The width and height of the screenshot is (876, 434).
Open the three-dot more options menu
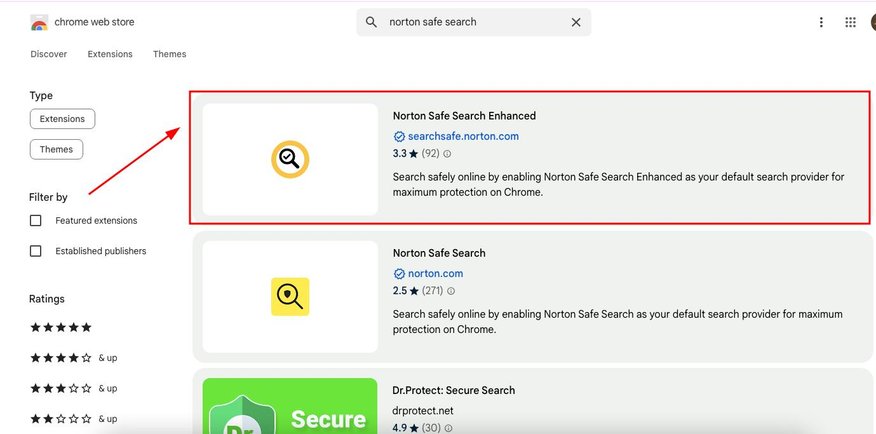coord(821,22)
